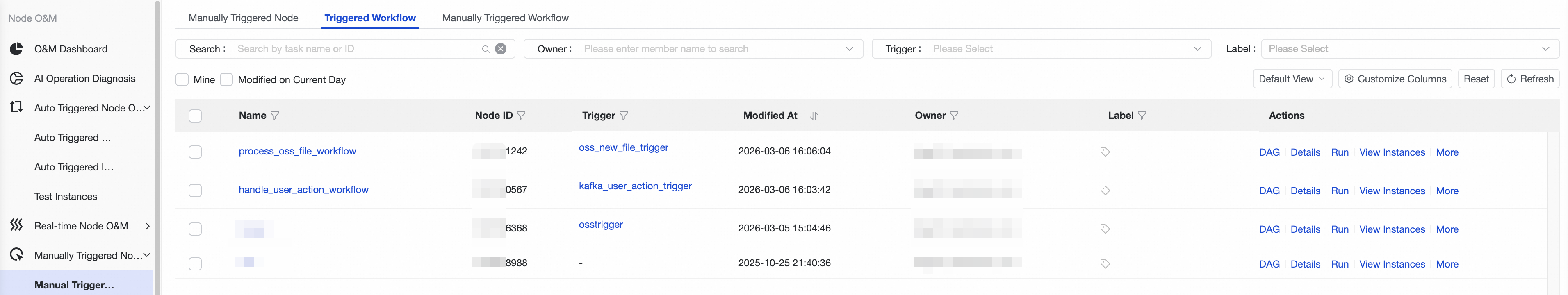Image resolution: width=1568 pixels, height=295 pixels.
Task: Click the Refresh button
Action: tap(1529, 79)
